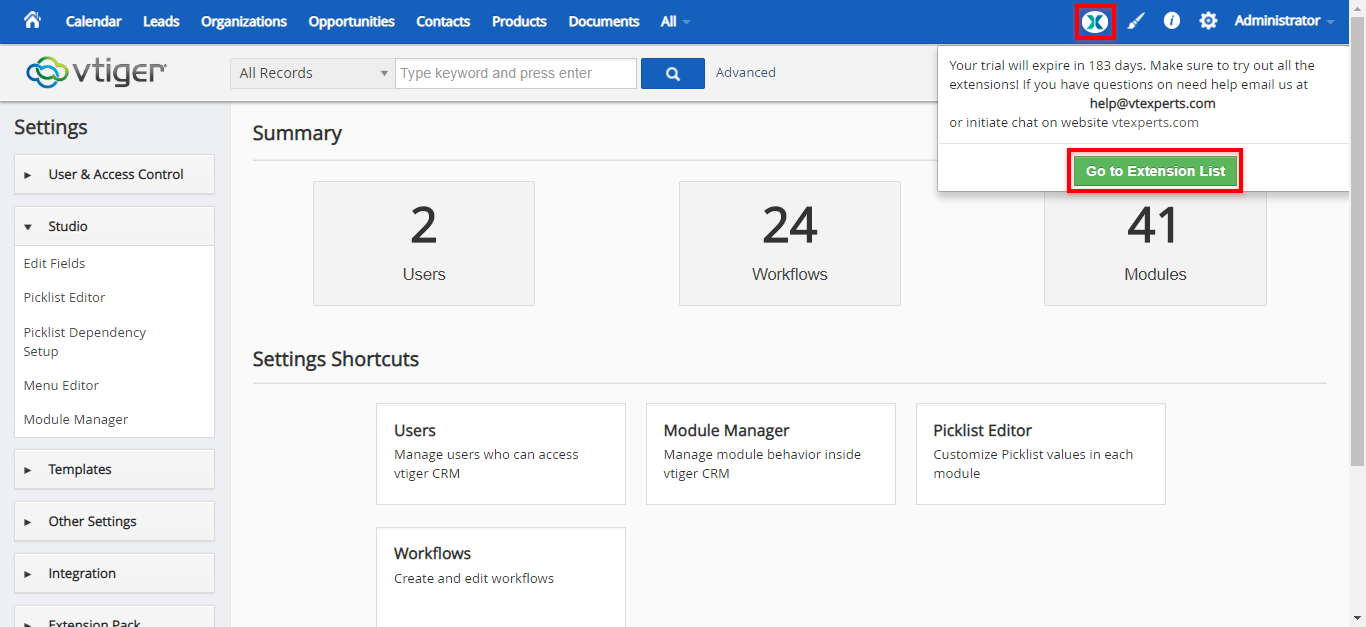The width and height of the screenshot is (1366, 627).
Task: Click Go to Extension List button
Action: [x=1155, y=171]
